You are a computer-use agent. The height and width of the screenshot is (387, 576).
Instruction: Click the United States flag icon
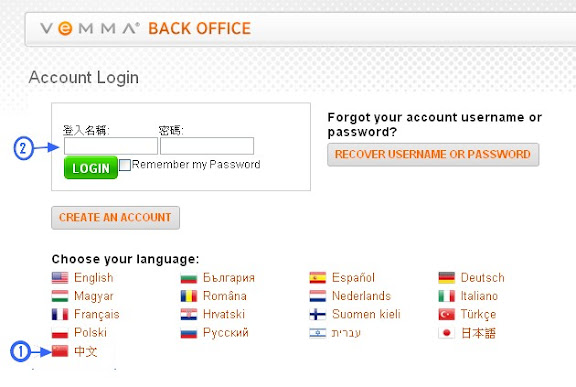pos(60,278)
